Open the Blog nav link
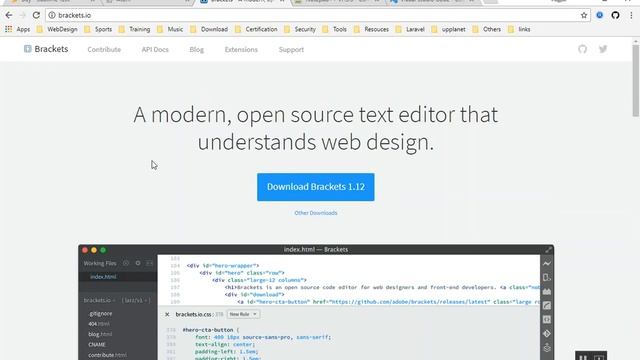 [196, 49]
